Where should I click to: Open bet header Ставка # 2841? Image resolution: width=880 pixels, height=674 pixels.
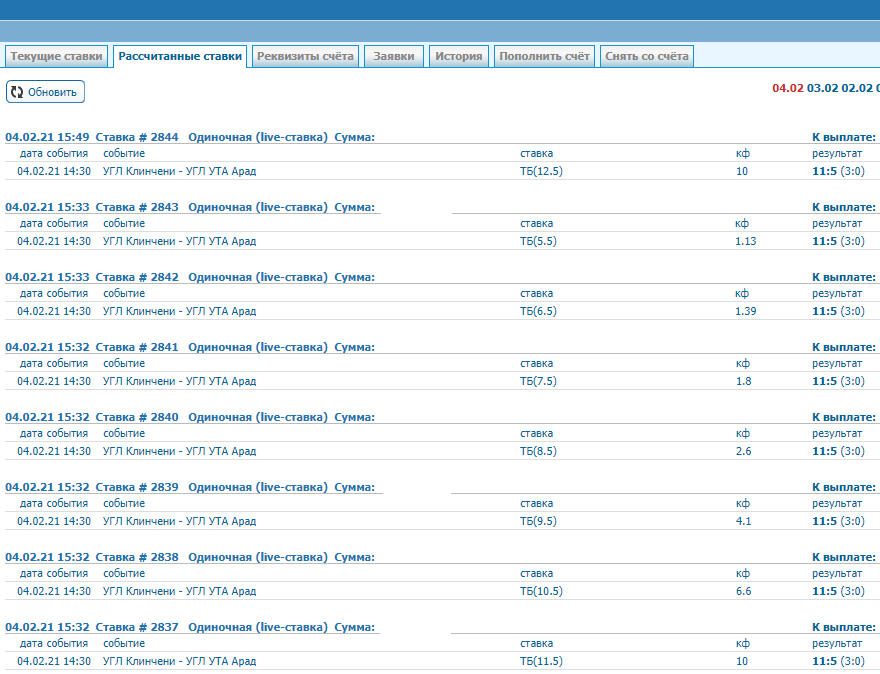click(137, 347)
